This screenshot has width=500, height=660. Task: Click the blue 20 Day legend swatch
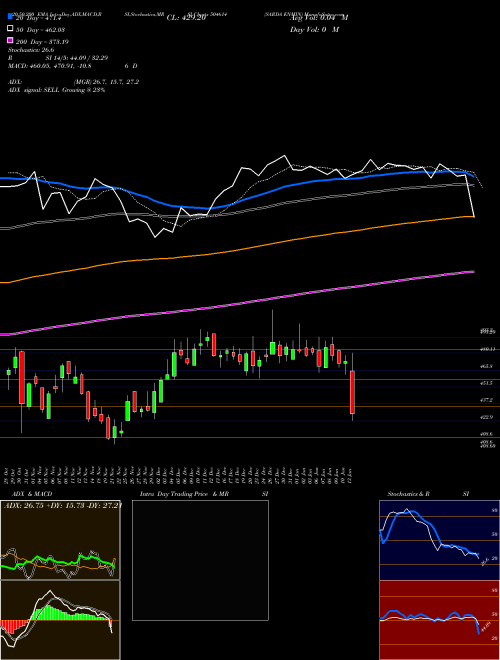point(10,17)
